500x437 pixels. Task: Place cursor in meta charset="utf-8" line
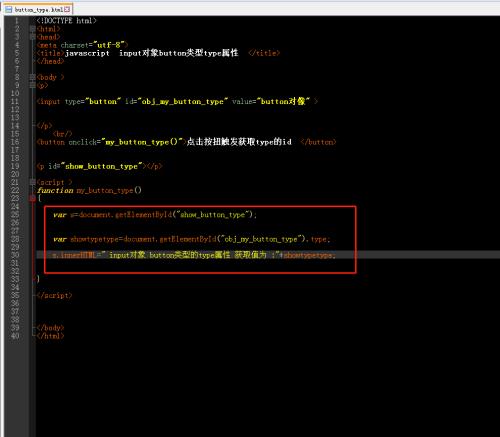(x=82, y=45)
